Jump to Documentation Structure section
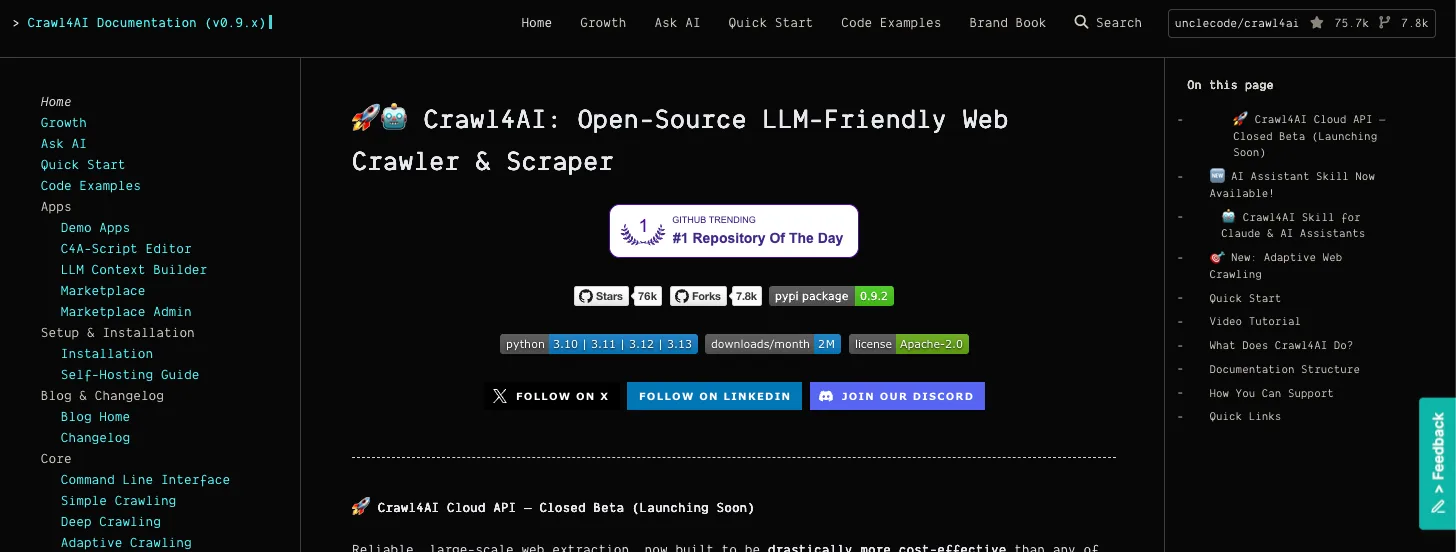Viewport: 1456px width, 552px height. tap(1284, 369)
